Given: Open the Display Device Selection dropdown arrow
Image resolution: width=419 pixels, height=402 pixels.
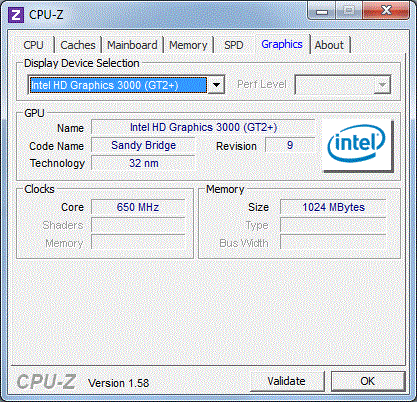Looking at the screenshot, I should [216, 85].
